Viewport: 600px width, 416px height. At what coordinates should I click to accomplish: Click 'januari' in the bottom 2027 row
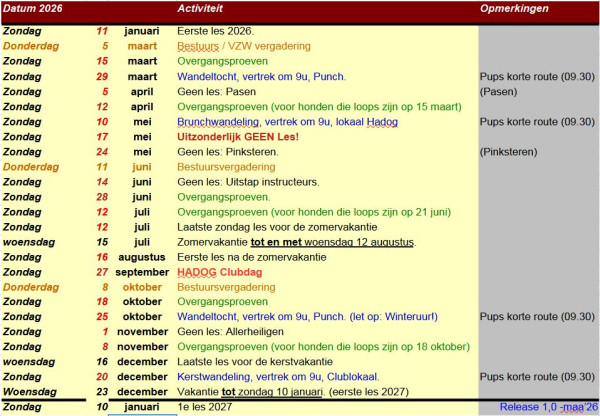142,407
